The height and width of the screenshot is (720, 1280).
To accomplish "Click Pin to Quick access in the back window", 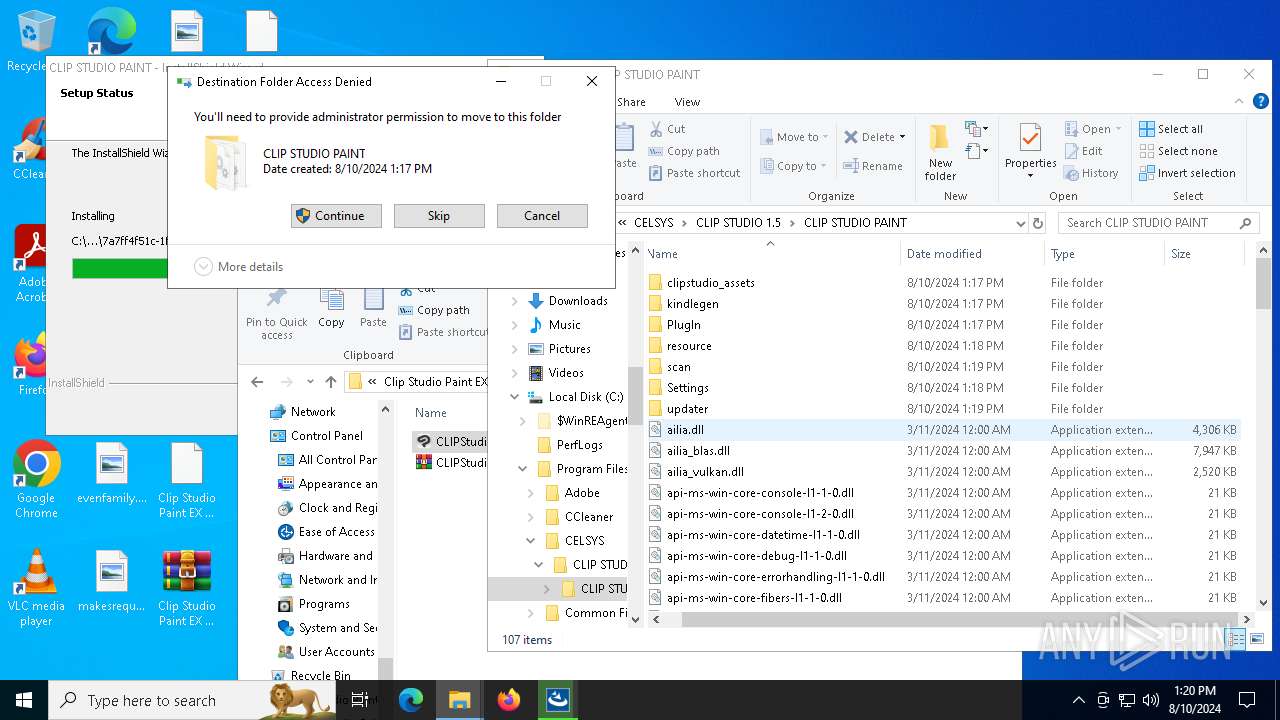I will [x=277, y=313].
